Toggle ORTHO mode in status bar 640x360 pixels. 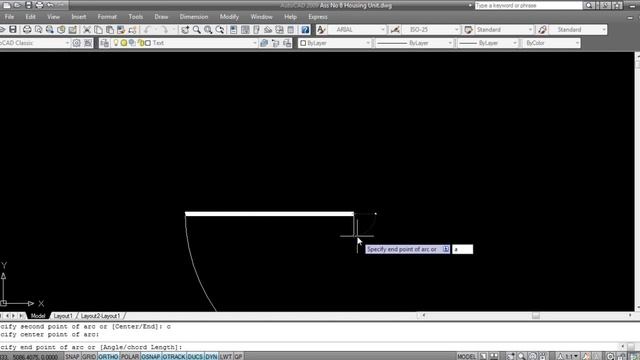(108, 356)
